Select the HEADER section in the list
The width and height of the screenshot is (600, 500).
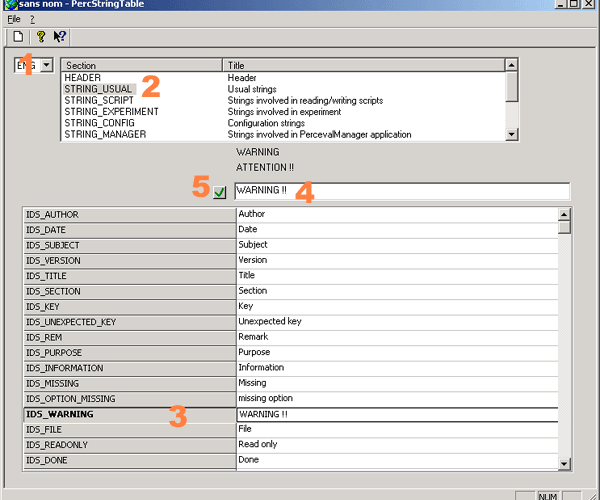[x=82, y=77]
